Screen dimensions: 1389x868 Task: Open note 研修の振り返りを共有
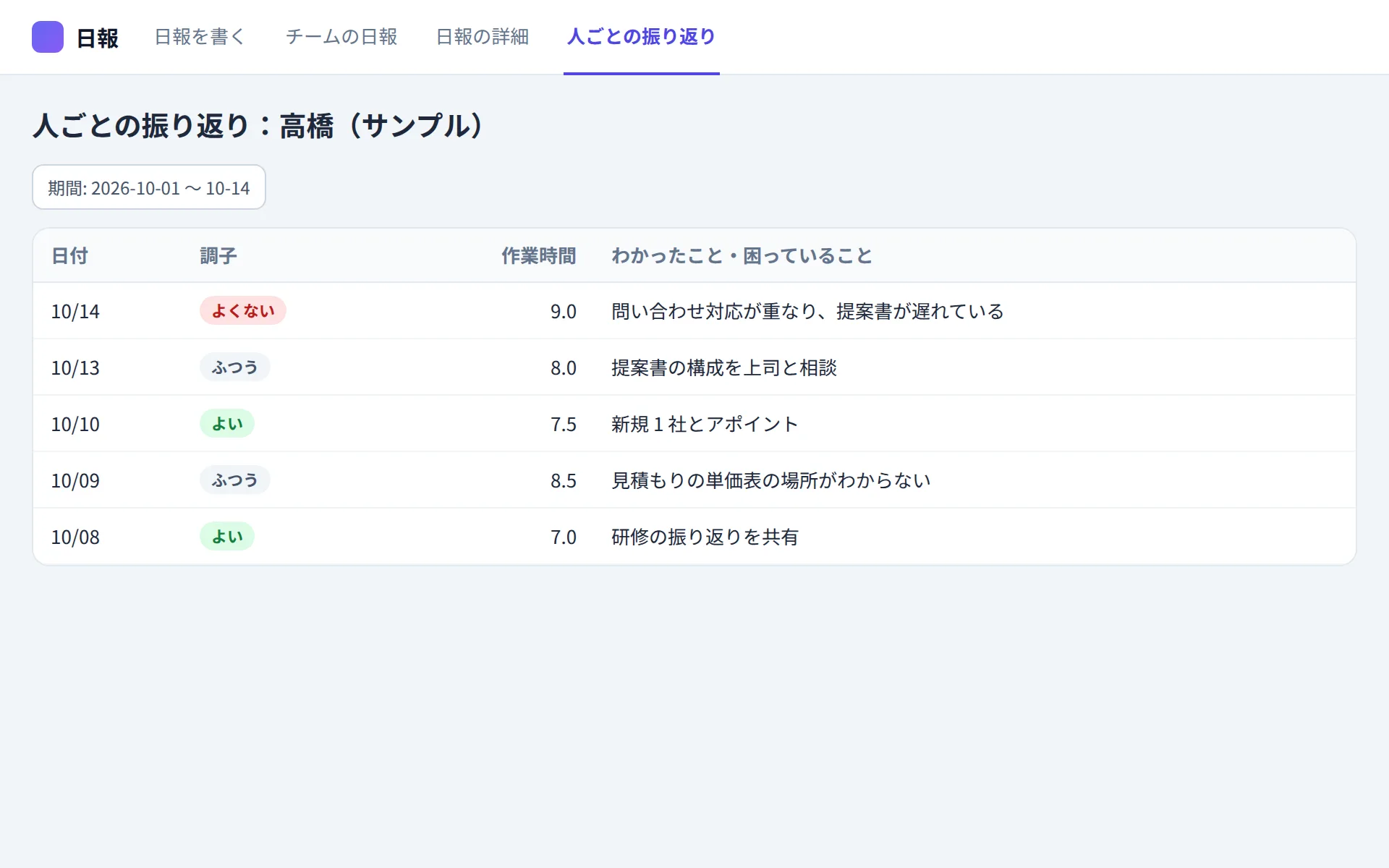705,537
